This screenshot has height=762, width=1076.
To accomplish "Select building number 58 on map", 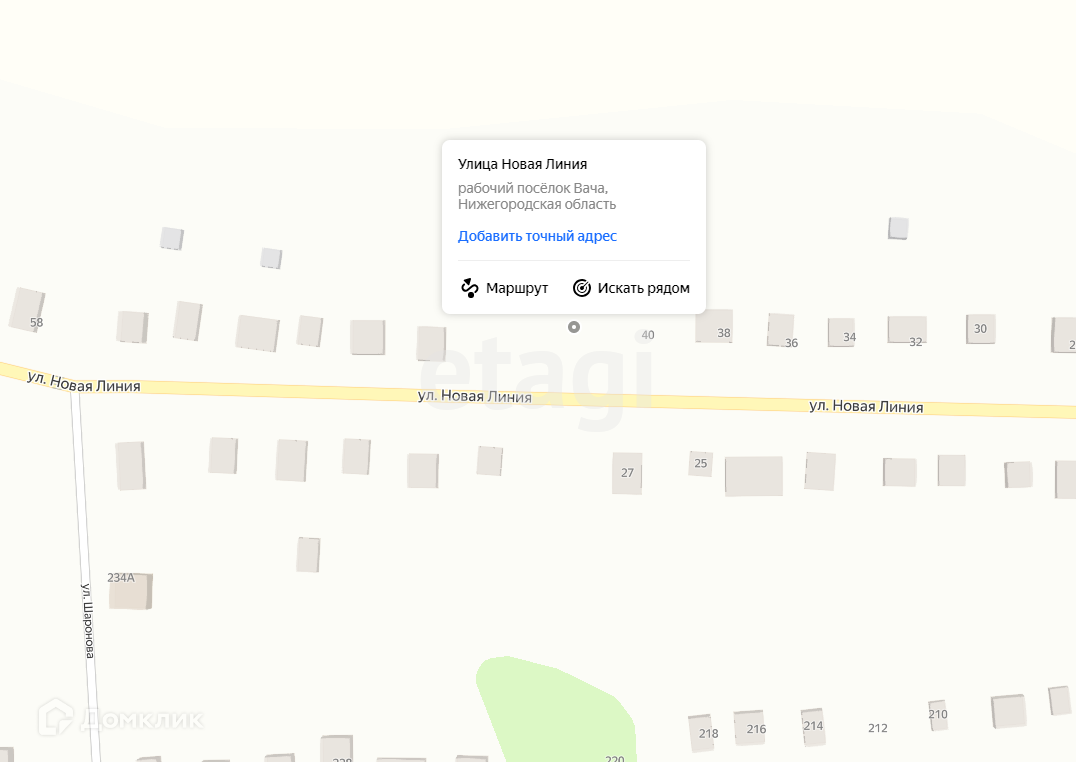I will [x=27, y=310].
